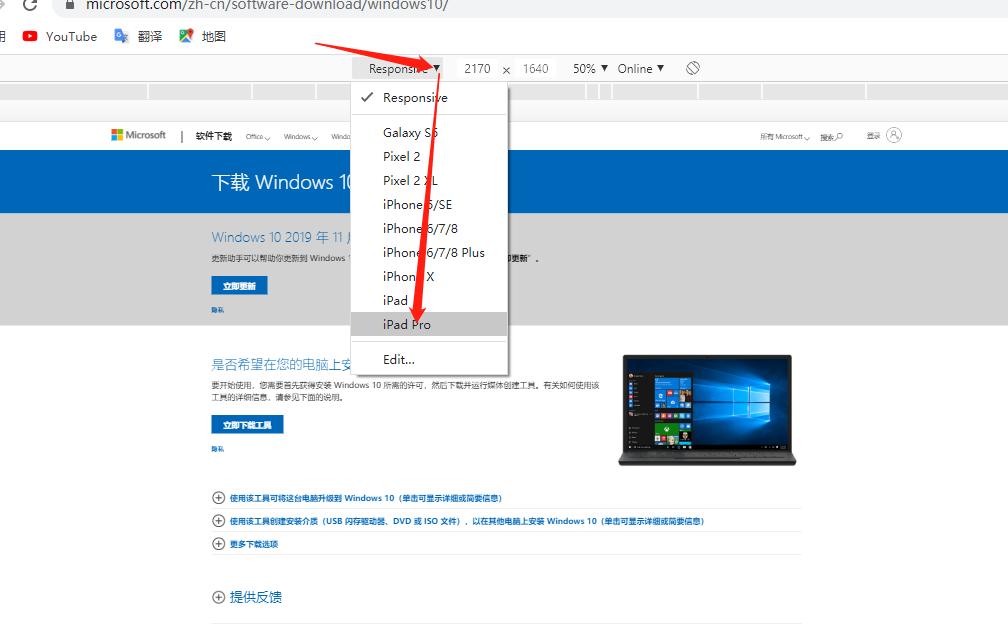Open the 地图 (Maps) bookmark
Viewport: 1008px width, 629px height.
203,36
